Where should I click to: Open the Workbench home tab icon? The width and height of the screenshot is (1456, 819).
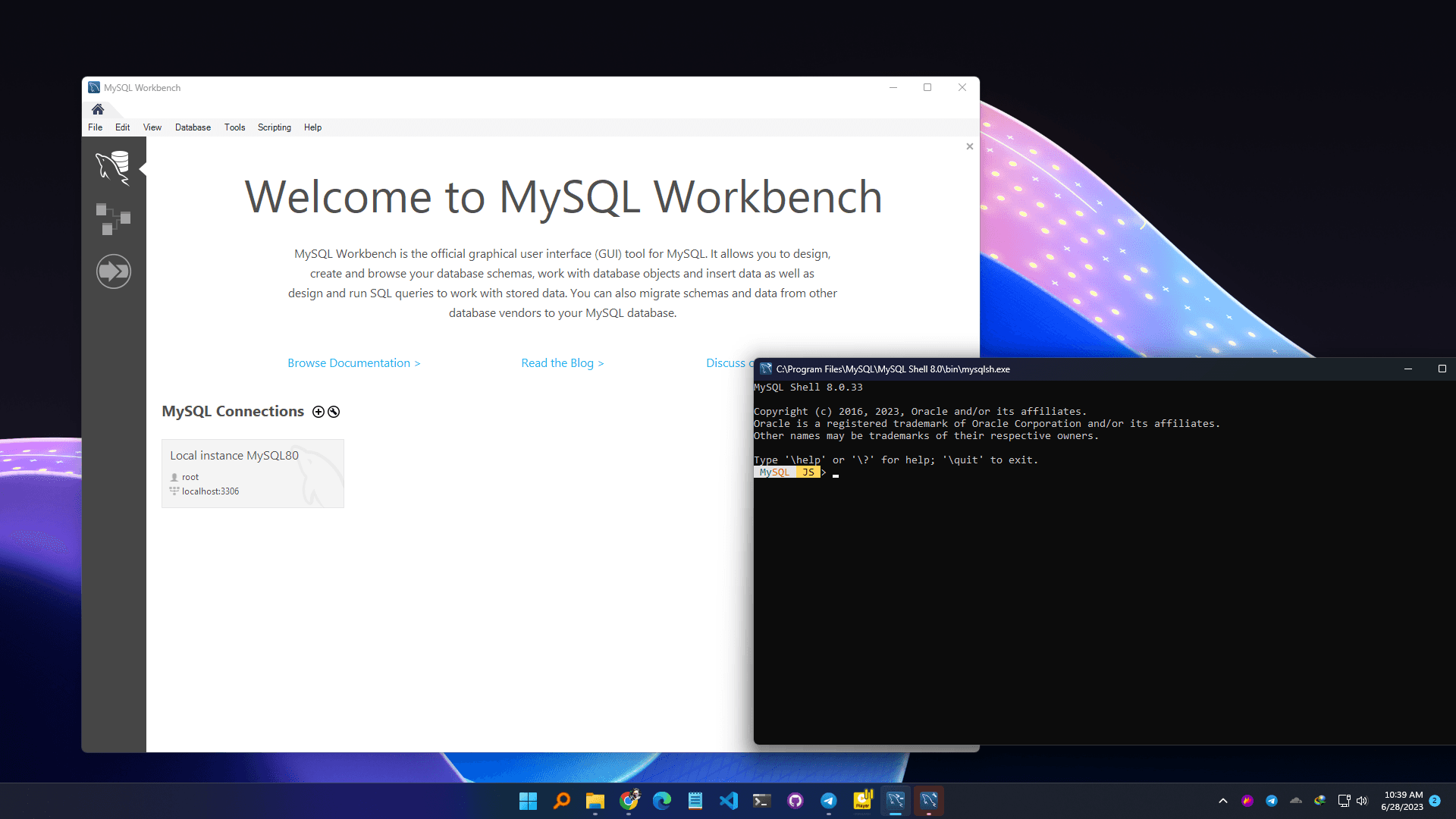point(98,109)
